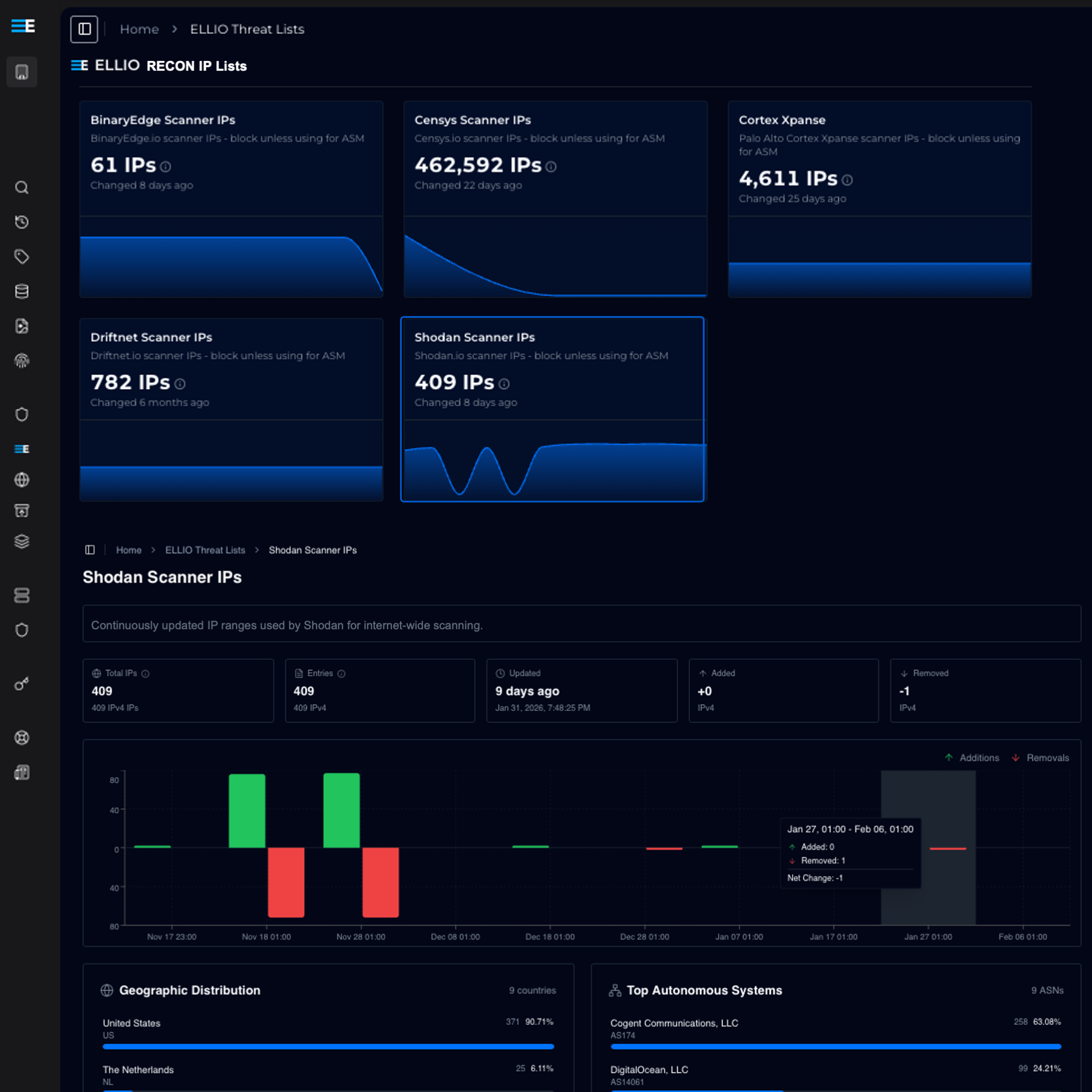This screenshot has height=1092, width=1092.
Task: Click info icon beside Entries label
Action: 341,674
